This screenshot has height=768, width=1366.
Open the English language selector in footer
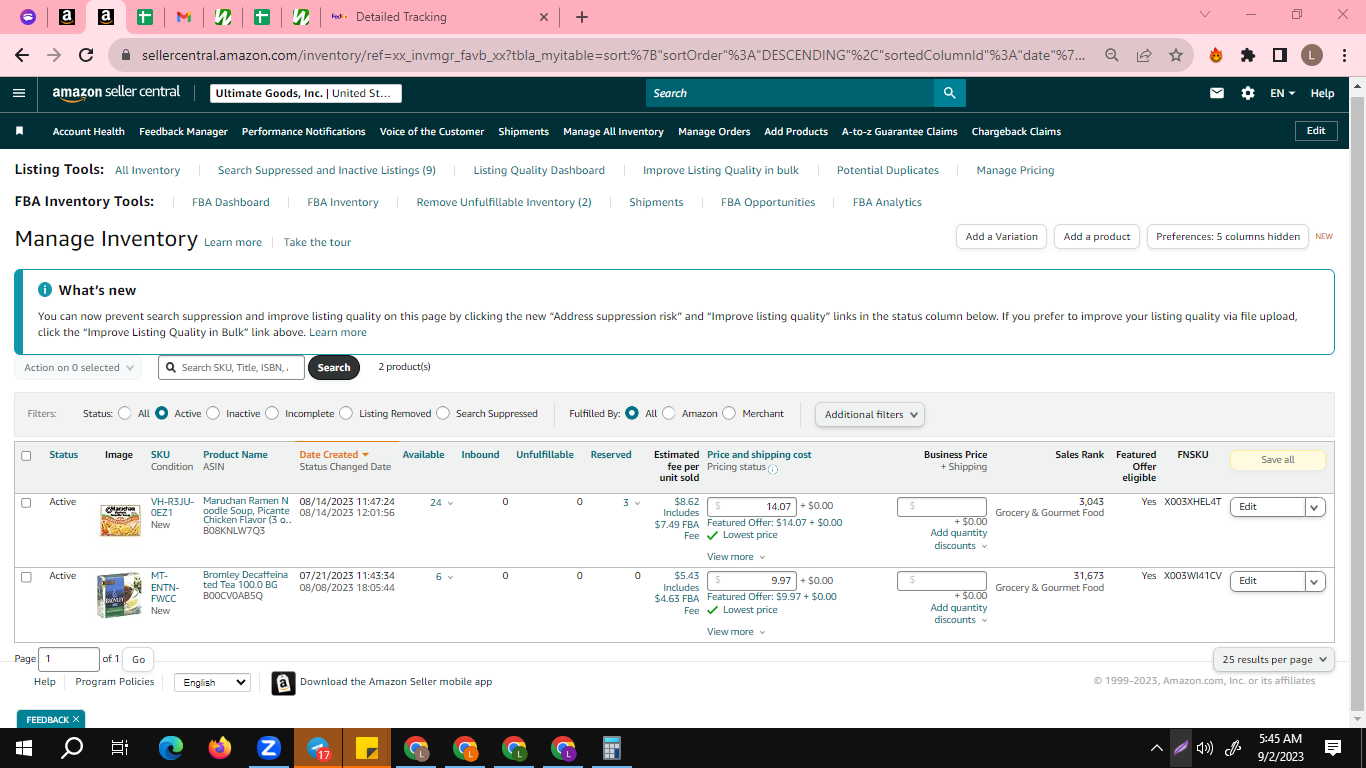click(212, 682)
